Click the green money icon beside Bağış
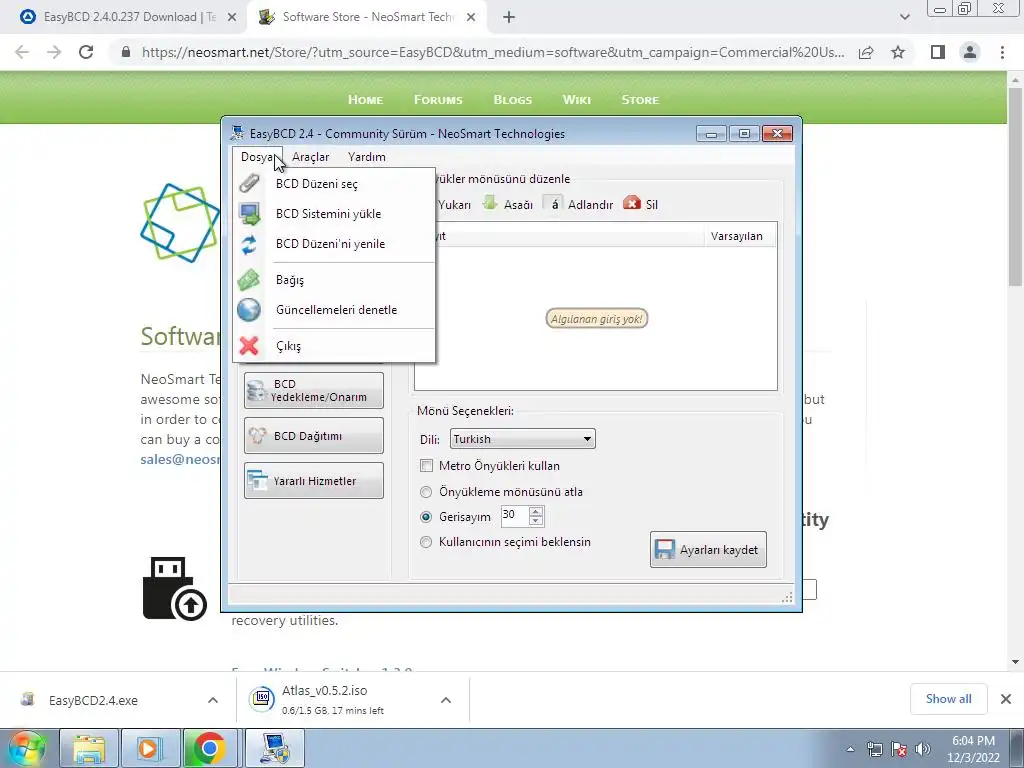This screenshot has height=768, width=1024. pyautogui.click(x=249, y=280)
